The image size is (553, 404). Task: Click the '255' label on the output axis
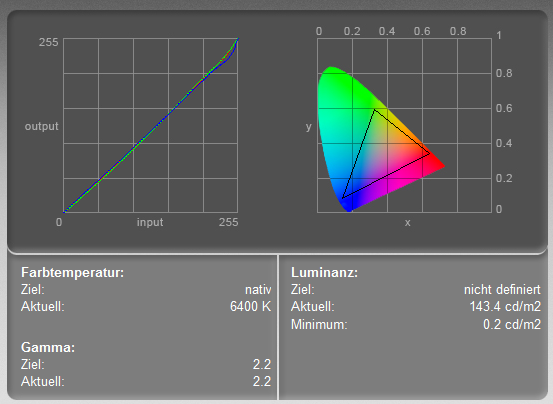[x=48, y=42]
